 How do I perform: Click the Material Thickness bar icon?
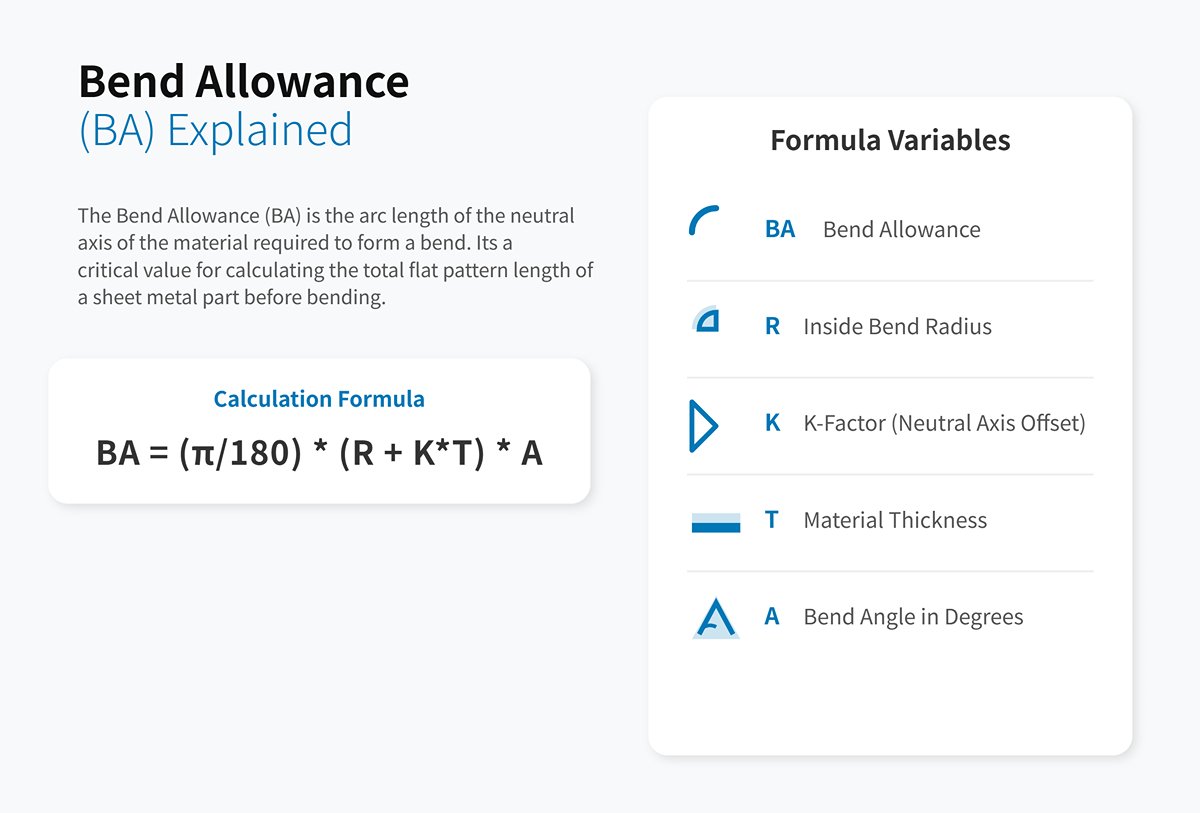716,522
